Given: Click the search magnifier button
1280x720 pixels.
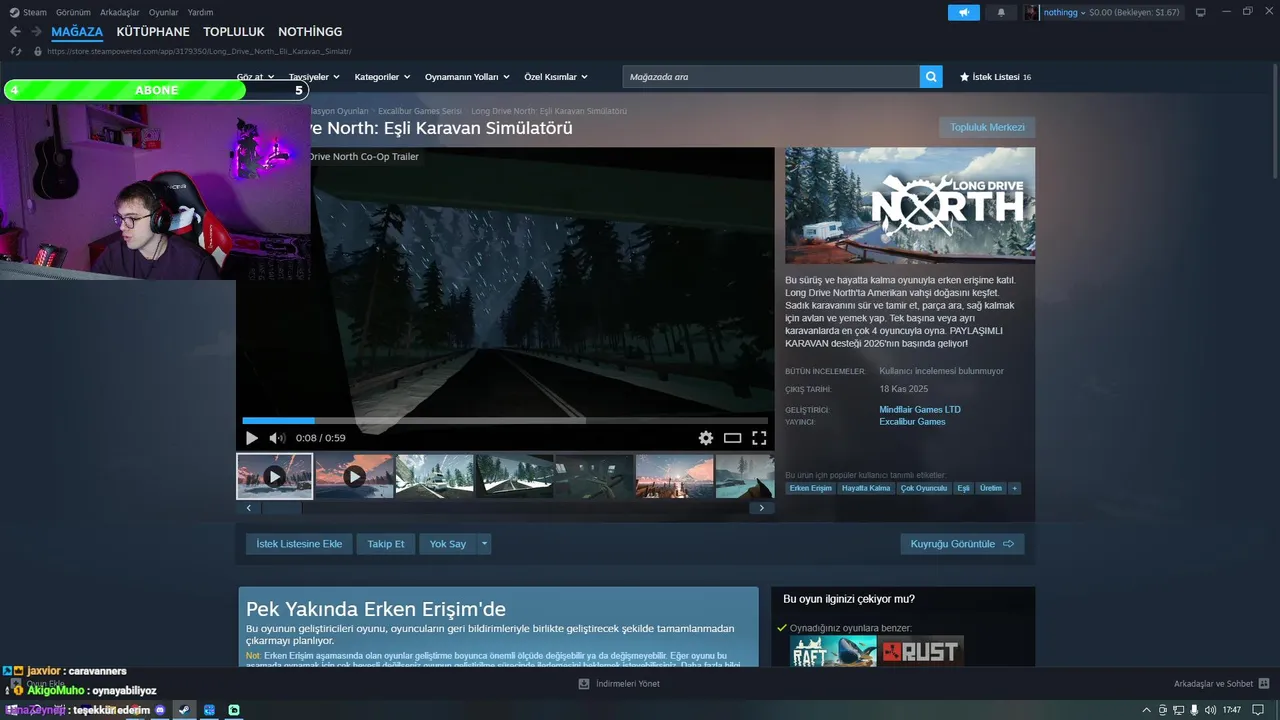Looking at the screenshot, I should pos(931,77).
